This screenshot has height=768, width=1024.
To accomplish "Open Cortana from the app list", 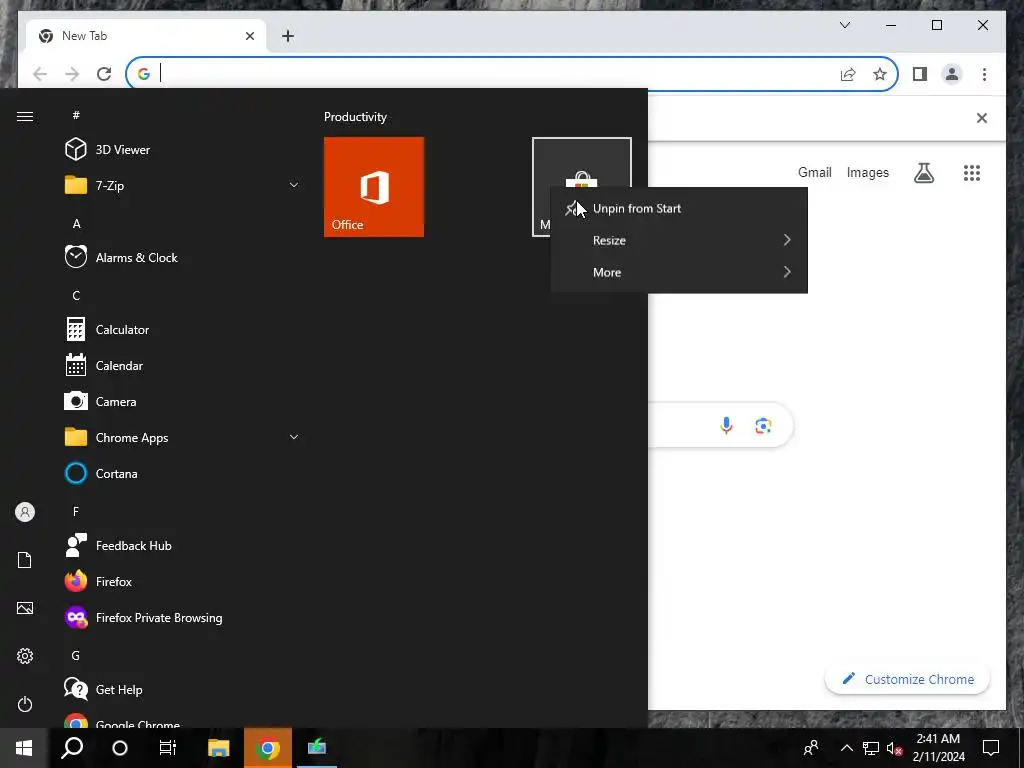I will (183, 473).
